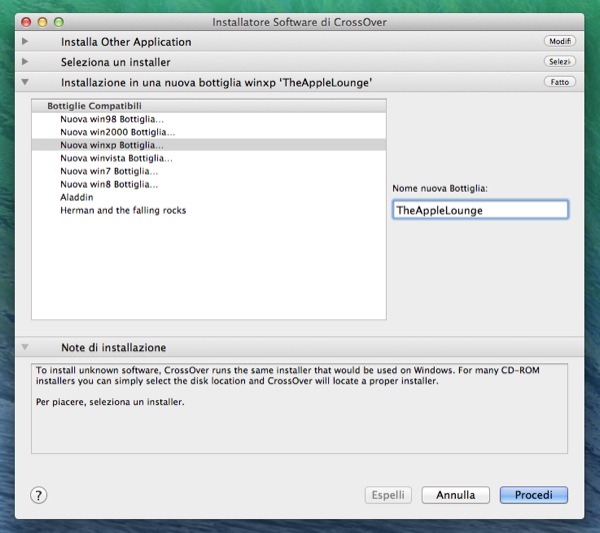Select Nuova win7 Bottiglia

(209, 171)
